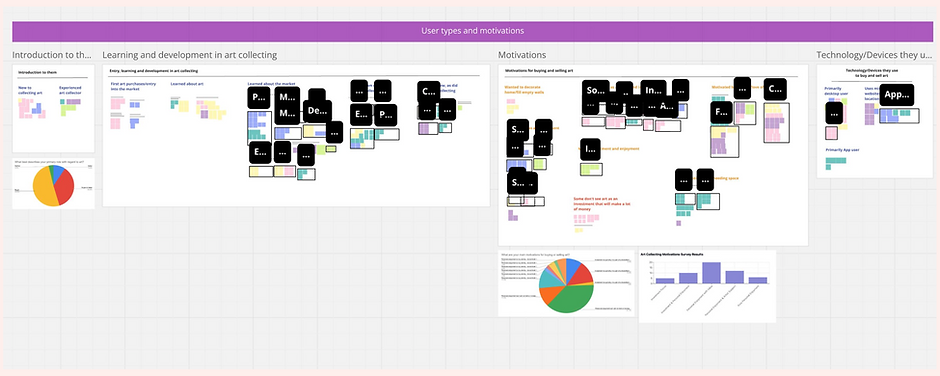Click the black 'In...' tag
The width and height of the screenshot is (940, 376).
pyautogui.click(x=653, y=91)
